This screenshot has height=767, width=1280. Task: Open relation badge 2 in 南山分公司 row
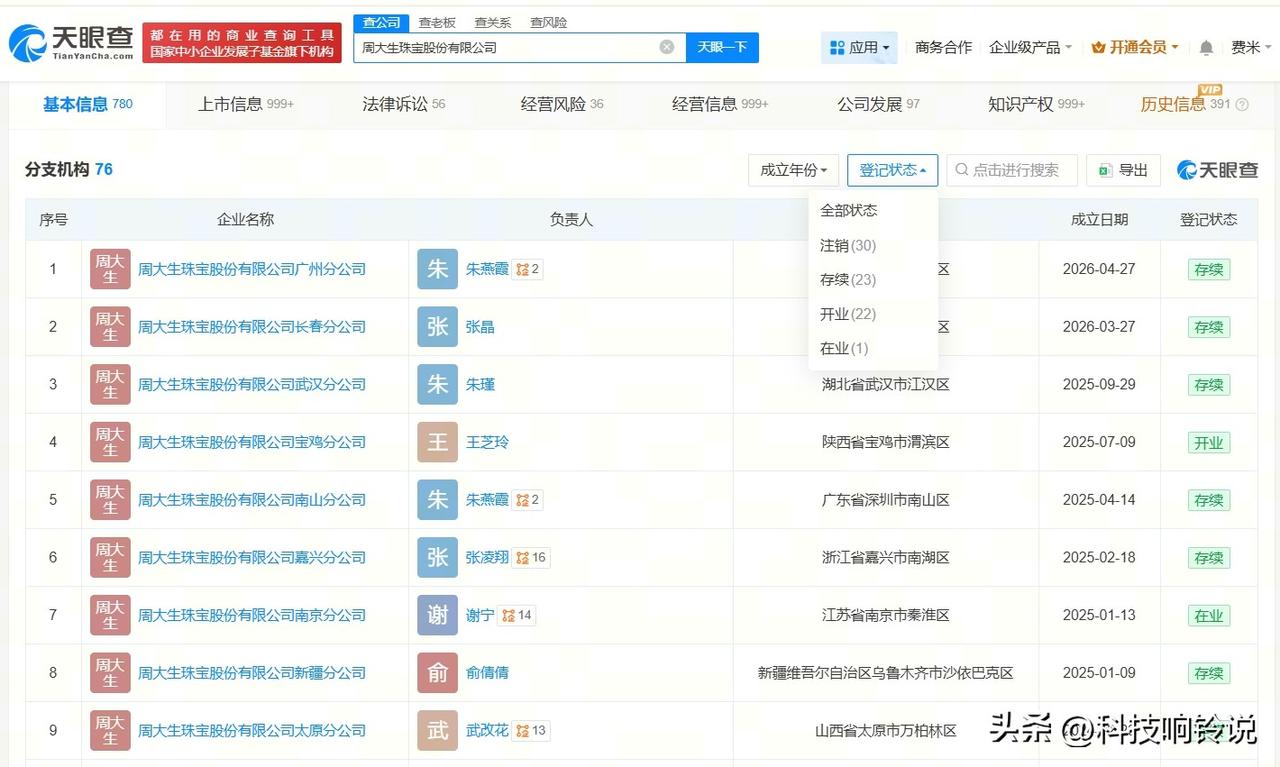(x=527, y=499)
